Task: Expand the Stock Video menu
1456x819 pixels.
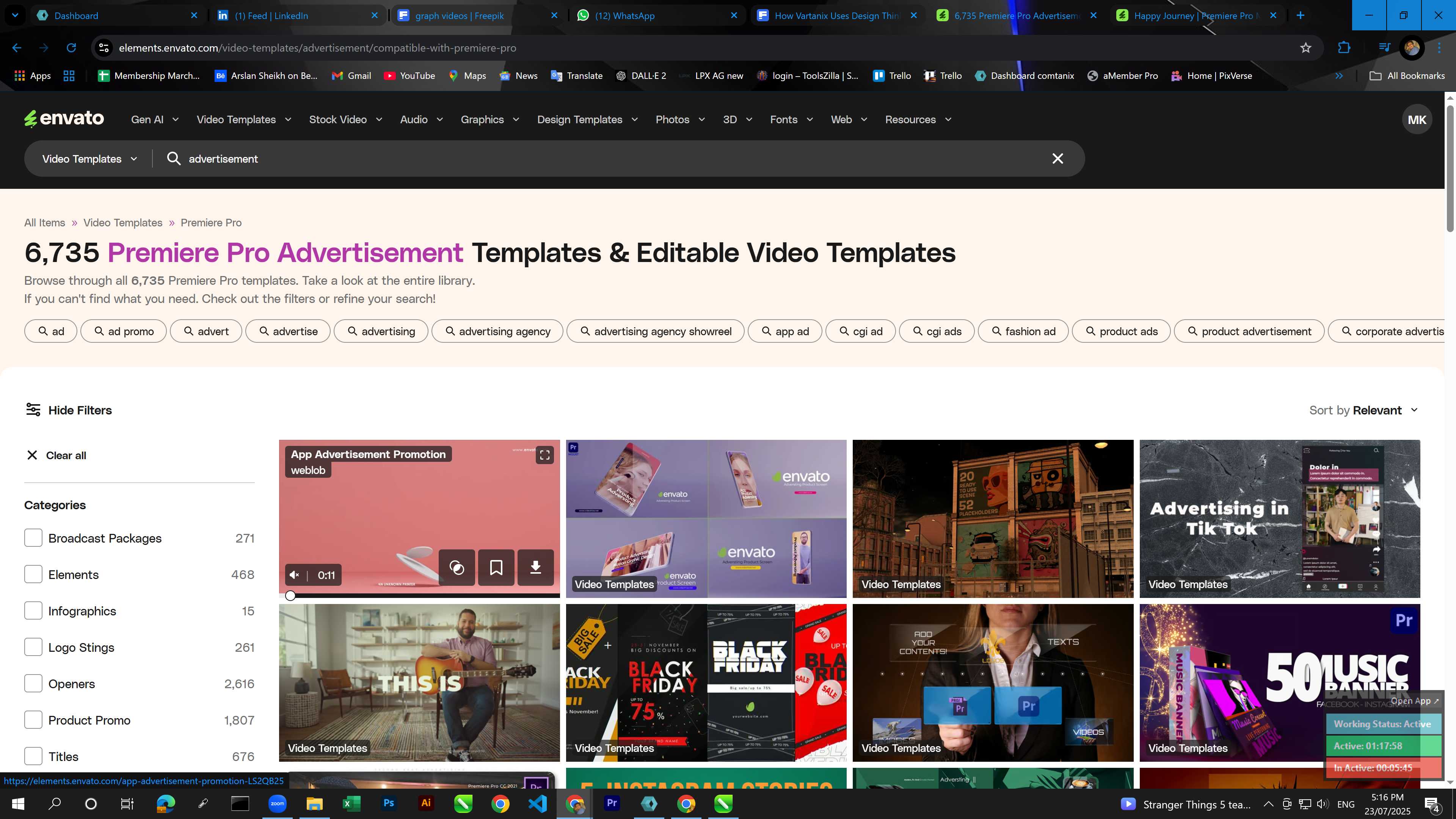Action: (345, 119)
